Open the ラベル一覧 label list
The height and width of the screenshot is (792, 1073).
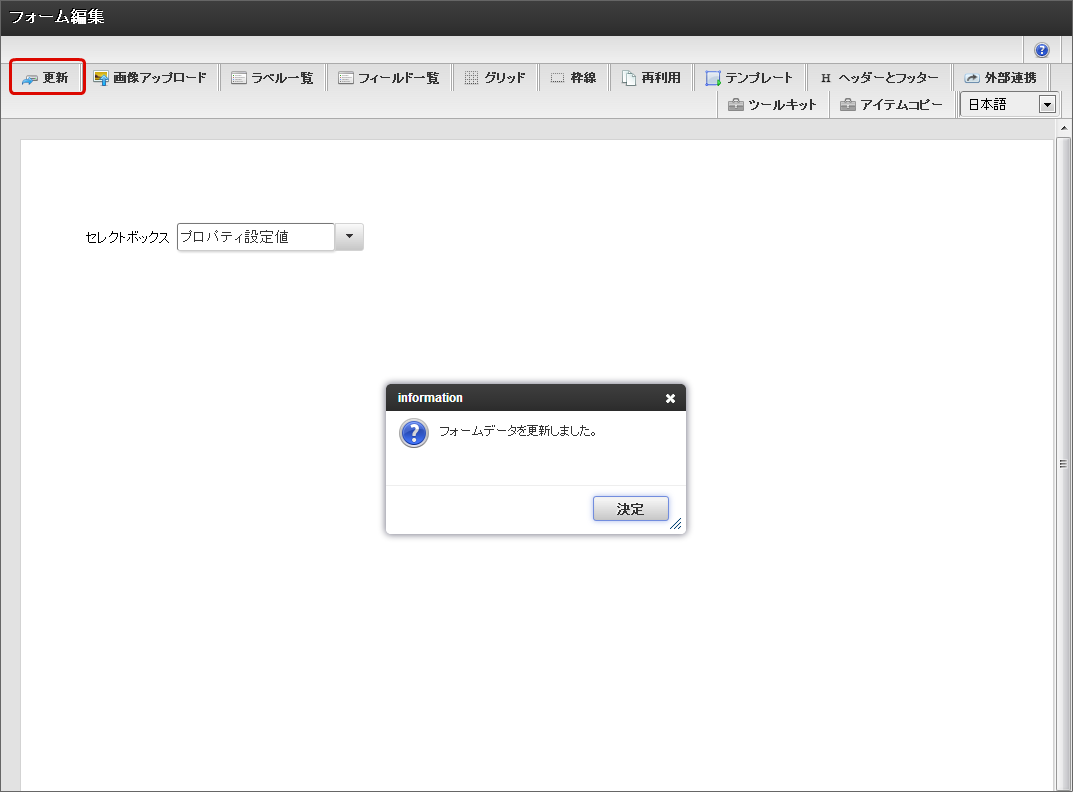click(x=272, y=77)
